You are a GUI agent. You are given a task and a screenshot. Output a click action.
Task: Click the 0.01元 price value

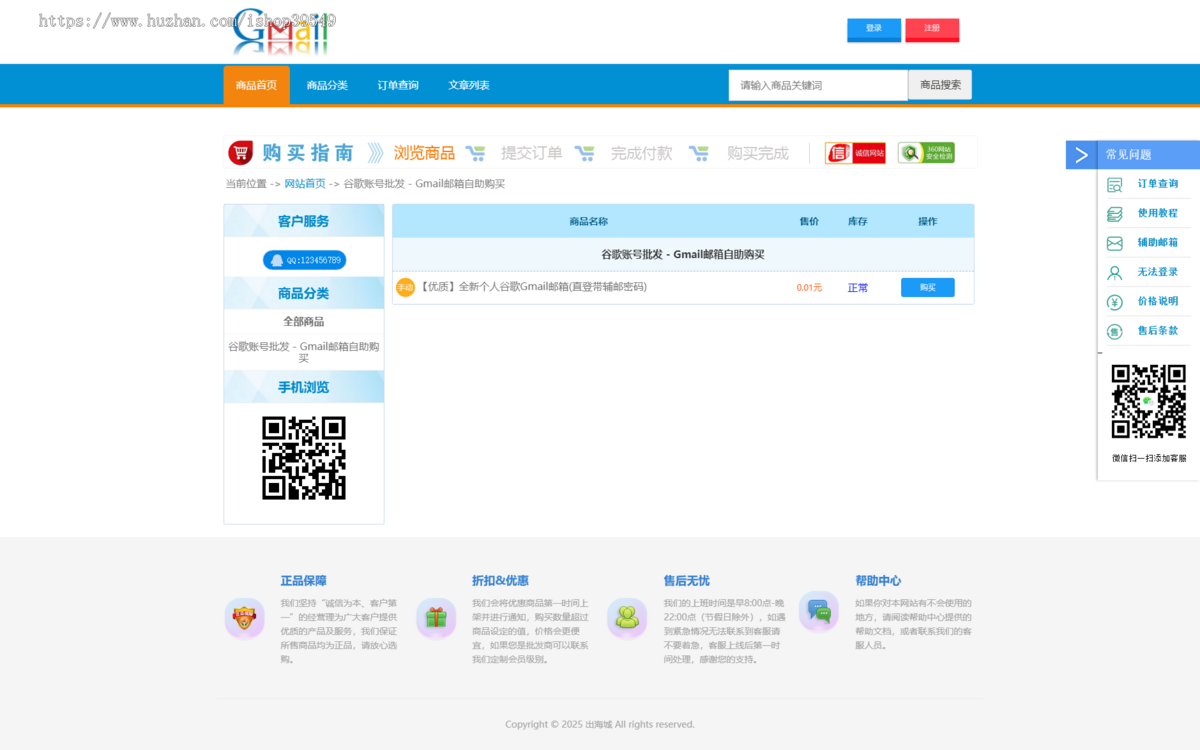[809, 288]
